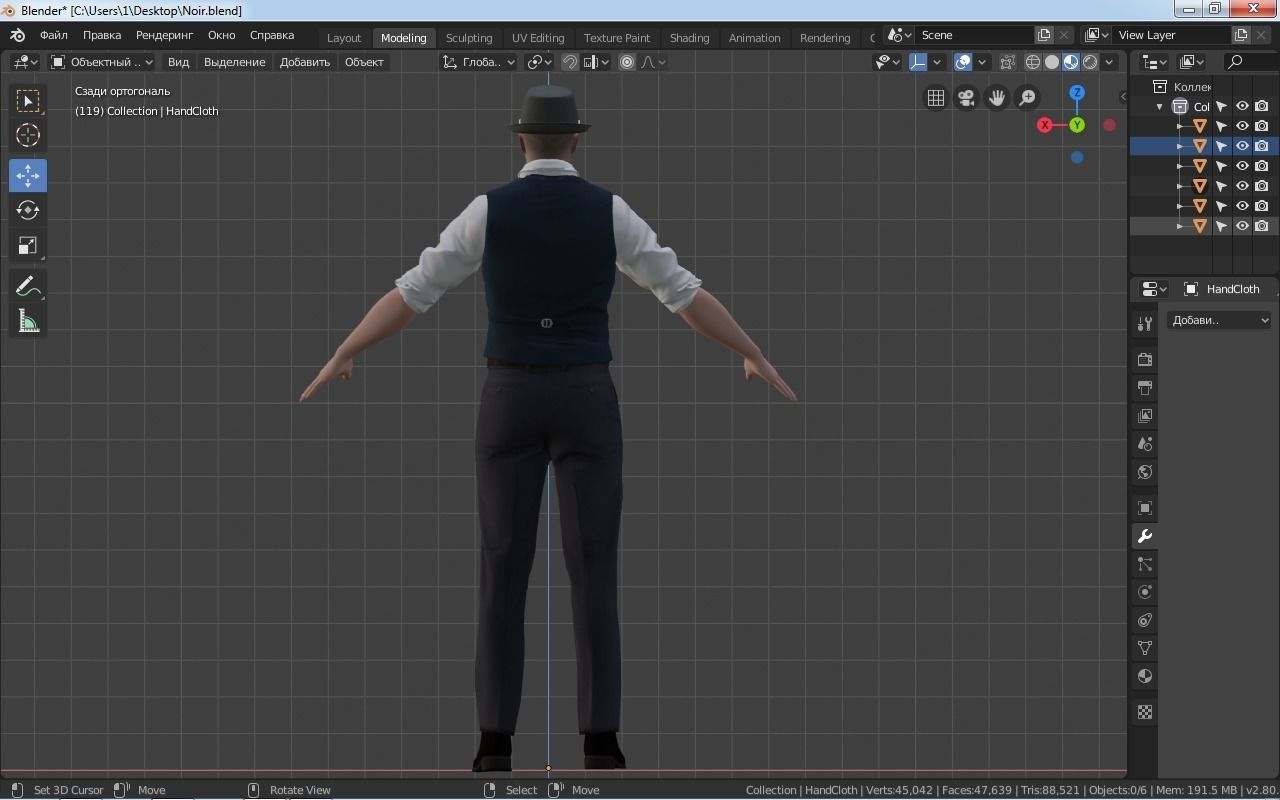Open the Добавить header menu
The height and width of the screenshot is (800, 1280).
(305, 62)
